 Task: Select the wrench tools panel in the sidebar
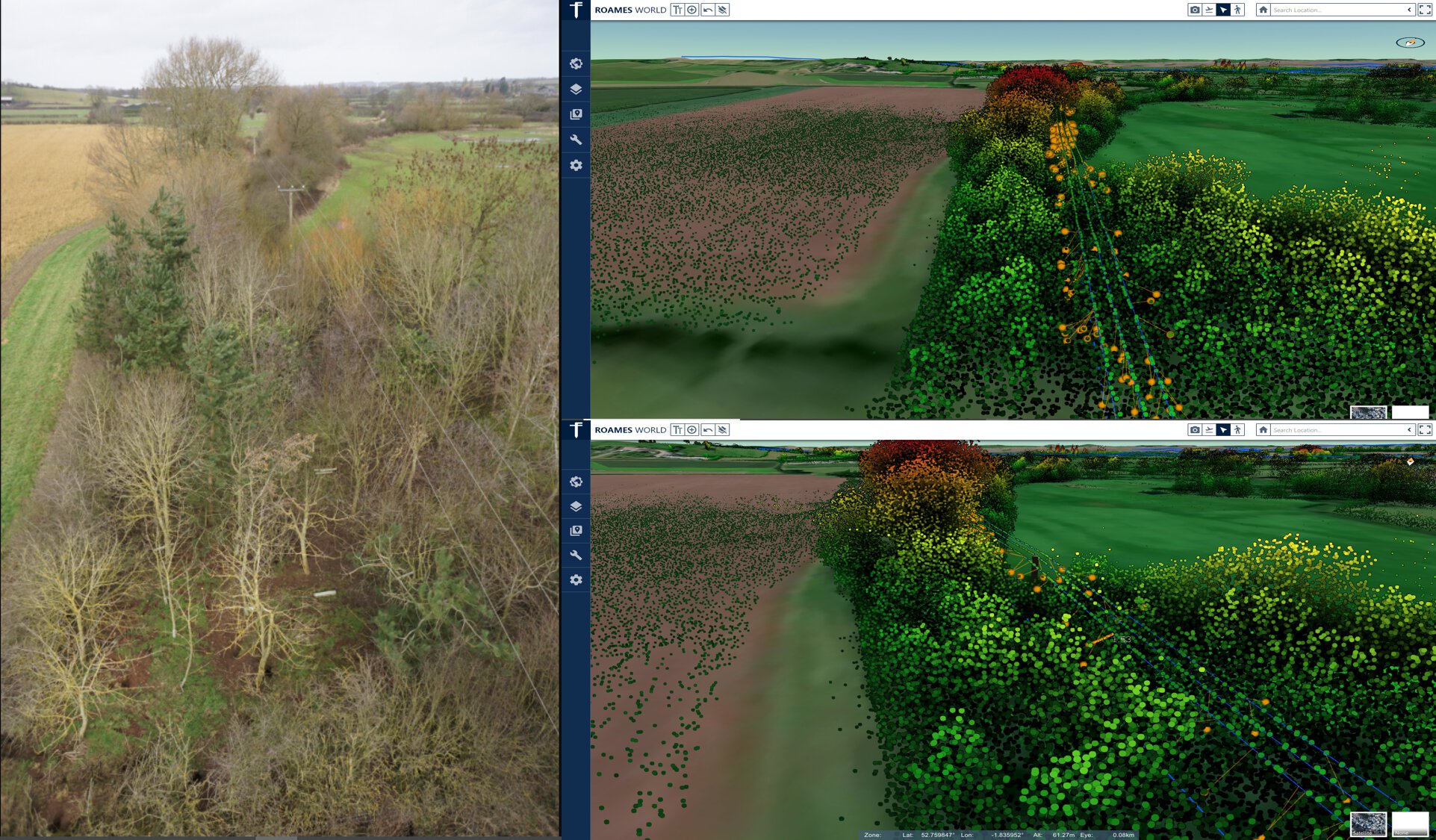pos(575,139)
